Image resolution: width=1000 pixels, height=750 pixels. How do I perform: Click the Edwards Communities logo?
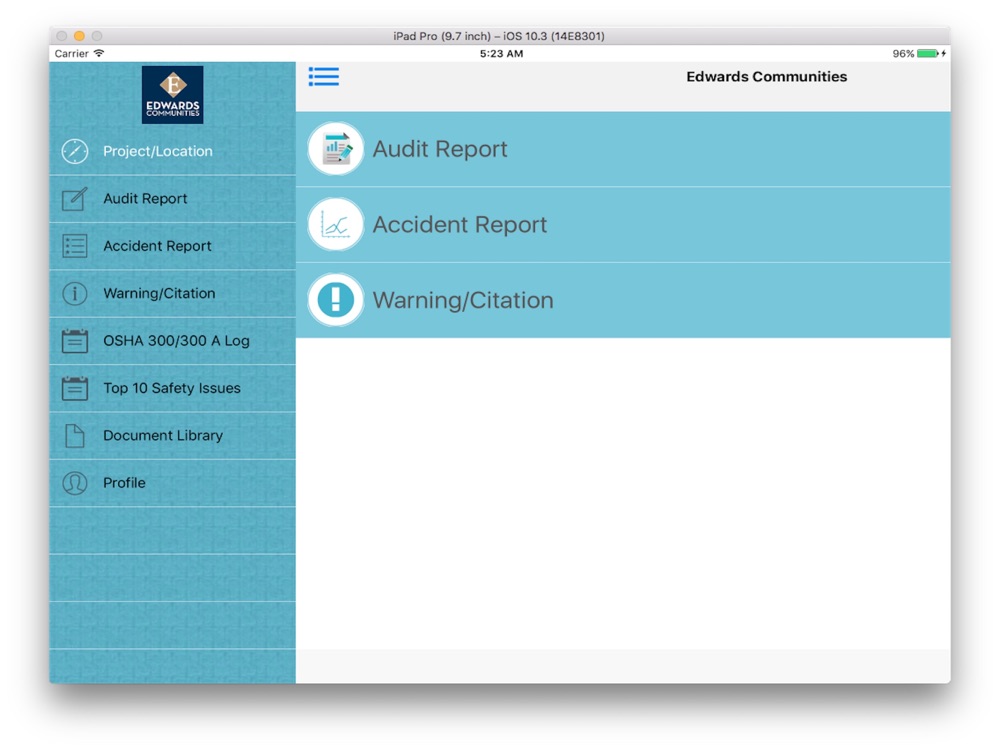tap(172, 94)
